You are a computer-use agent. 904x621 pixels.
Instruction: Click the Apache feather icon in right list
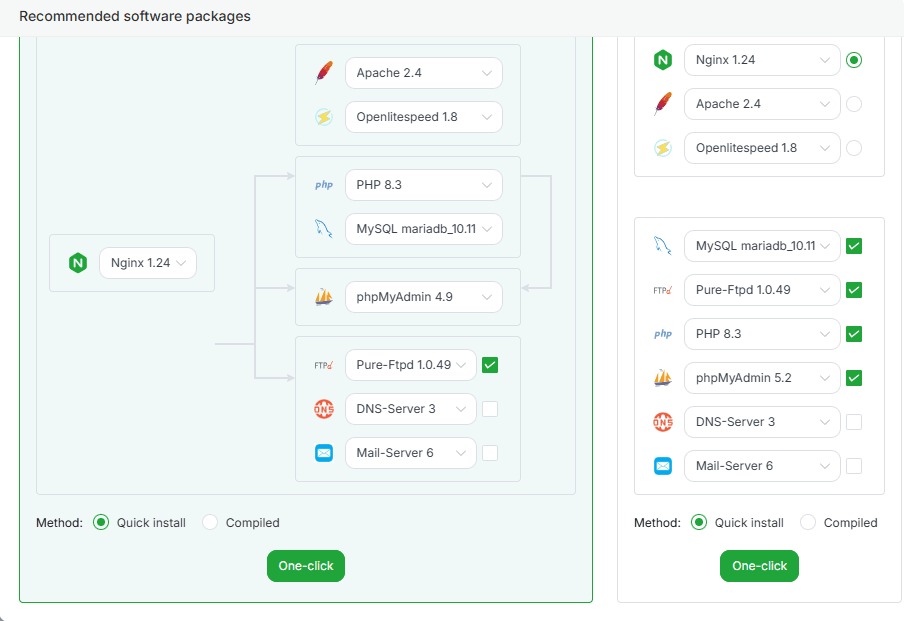coord(662,104)
